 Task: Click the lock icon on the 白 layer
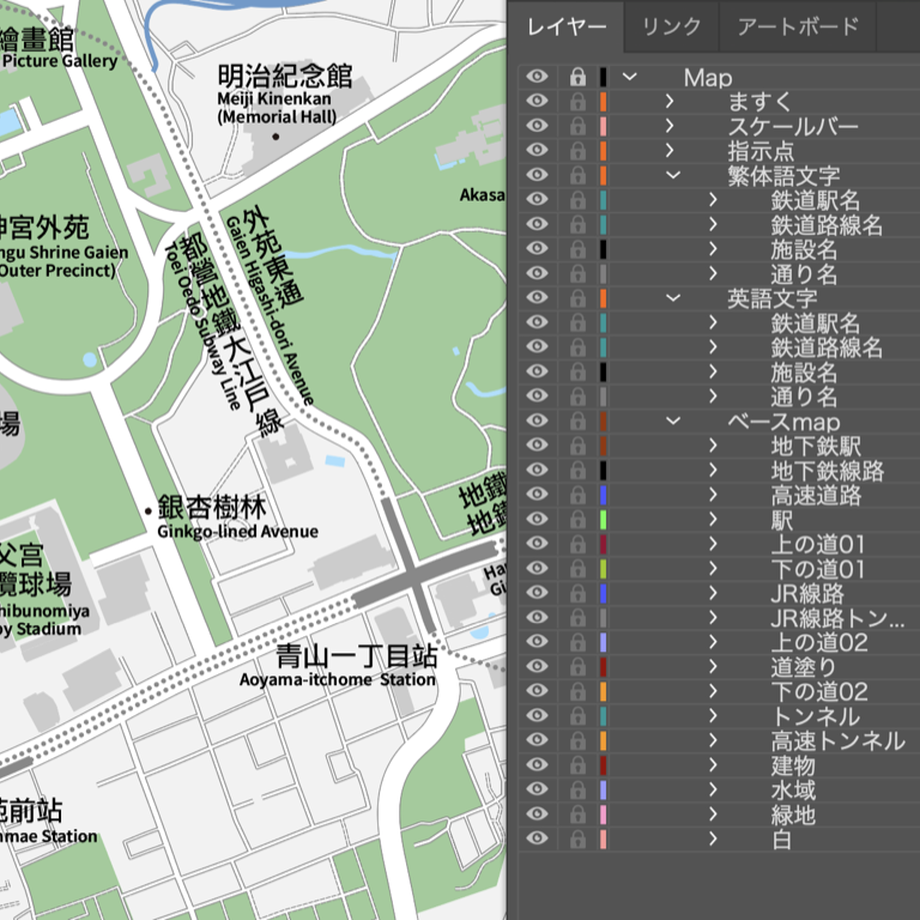577,839
